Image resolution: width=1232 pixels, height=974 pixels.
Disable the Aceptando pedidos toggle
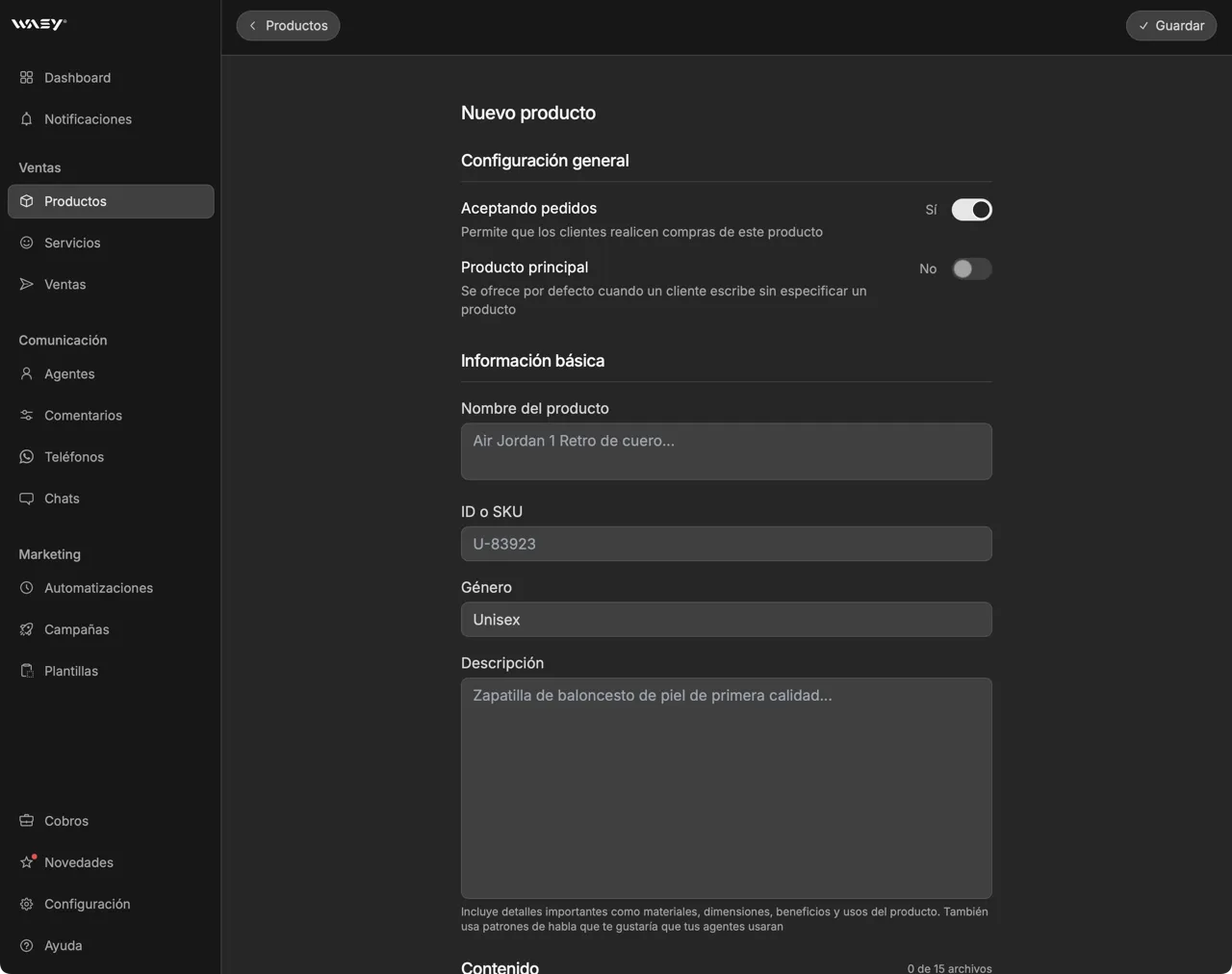[971, 209]
